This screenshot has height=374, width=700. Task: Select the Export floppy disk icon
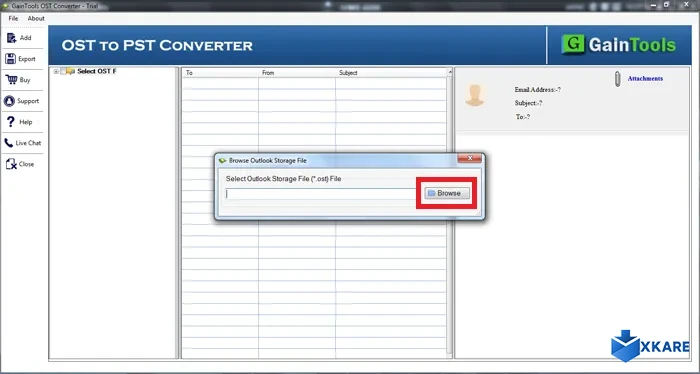10,58
